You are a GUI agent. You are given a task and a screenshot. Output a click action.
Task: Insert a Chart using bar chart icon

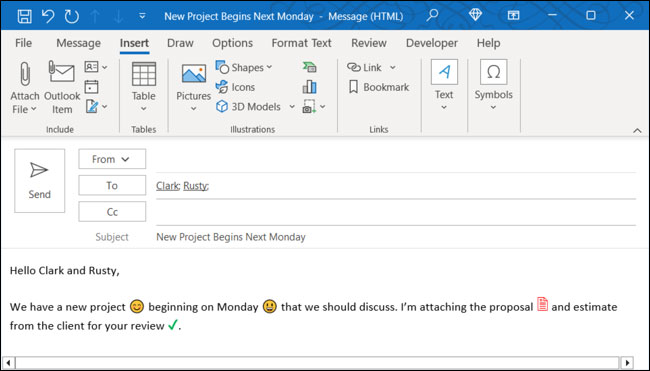309,87
